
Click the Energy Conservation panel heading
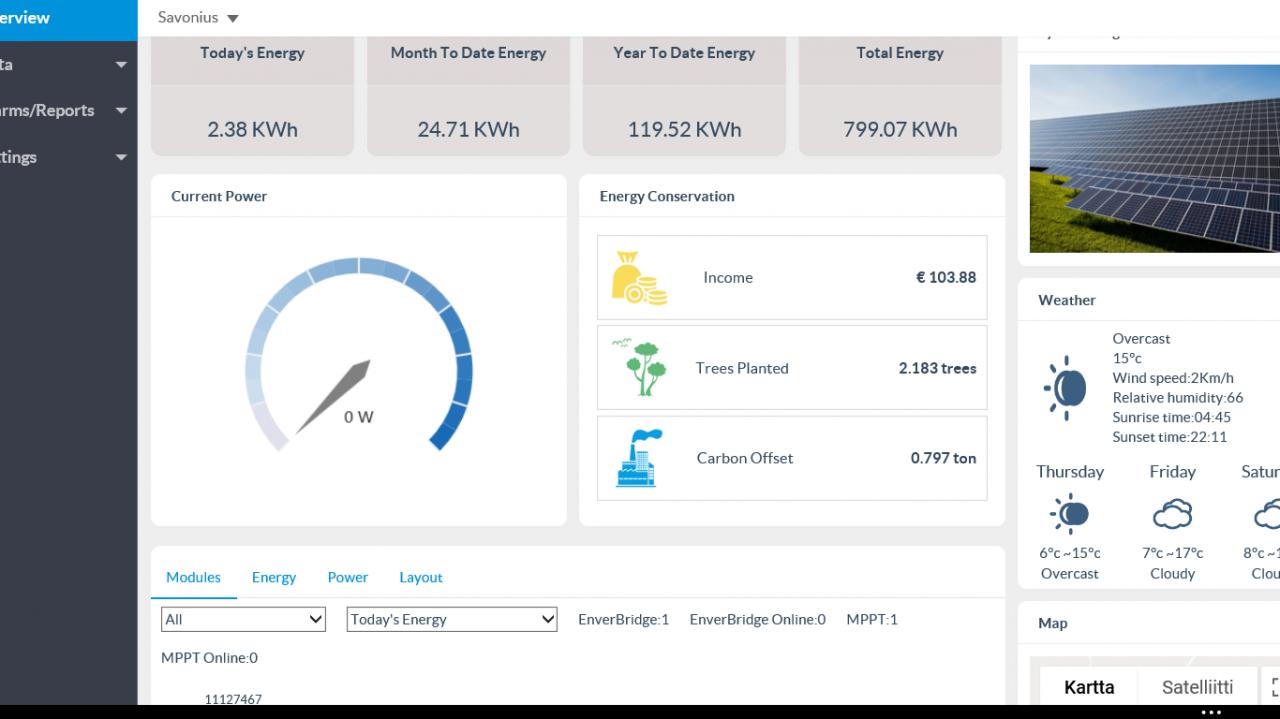pos(667,196)
